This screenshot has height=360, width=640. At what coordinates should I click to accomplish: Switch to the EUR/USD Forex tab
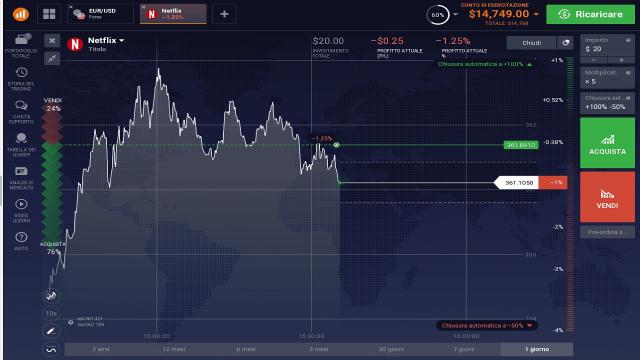100,14
